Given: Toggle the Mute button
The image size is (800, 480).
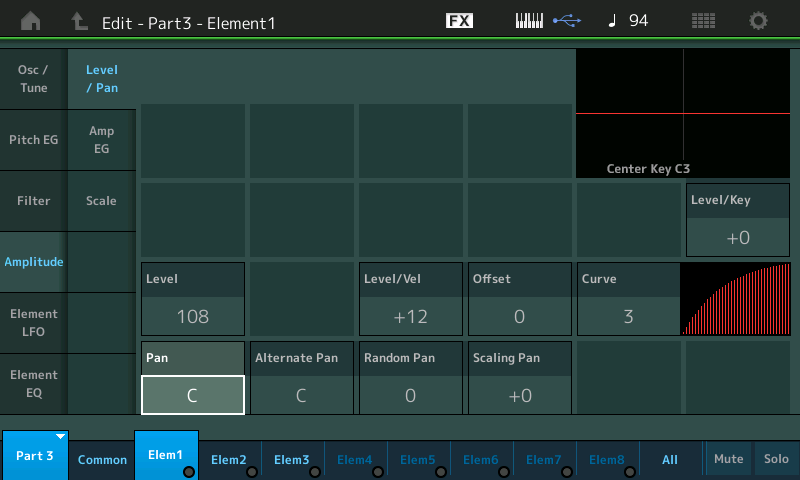Looking at the screenshot, I should pyautogui.click(x=728, y=459).
